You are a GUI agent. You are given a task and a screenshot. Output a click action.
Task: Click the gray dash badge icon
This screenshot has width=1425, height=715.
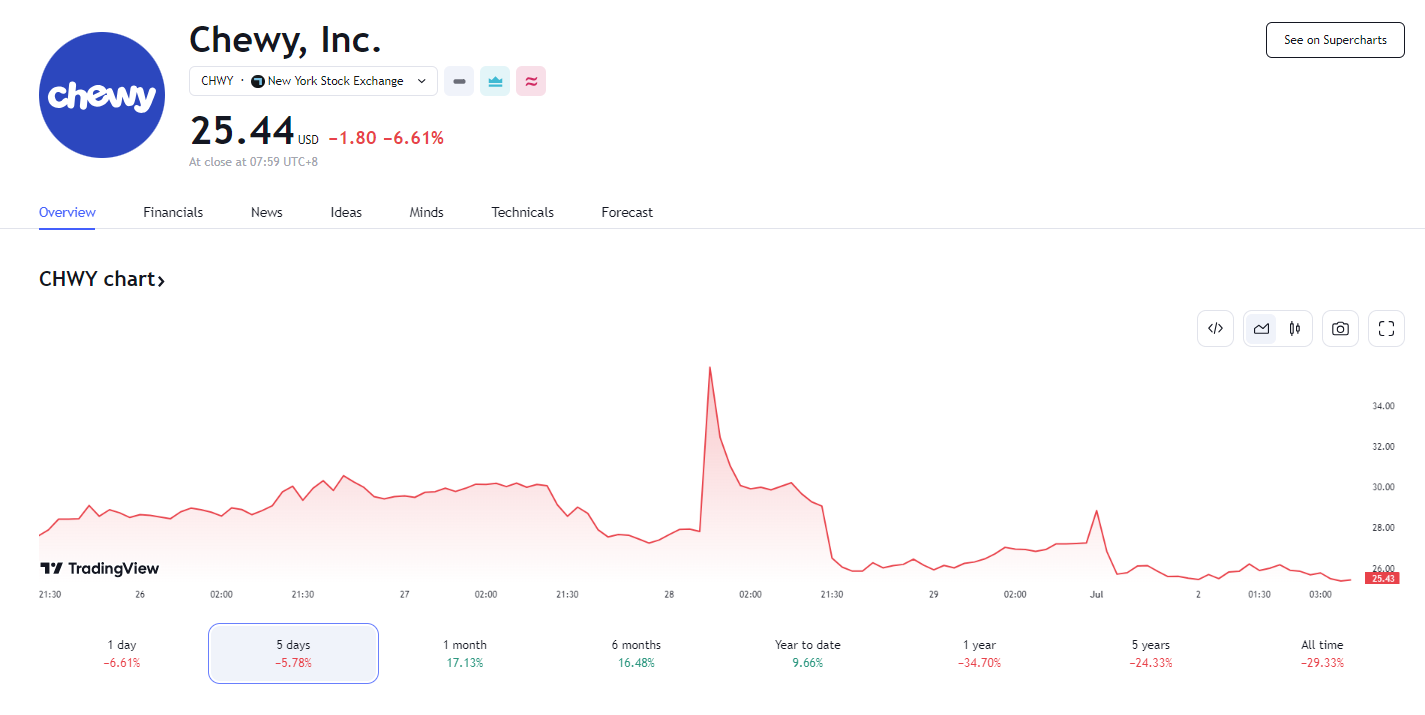click(459, 81)
